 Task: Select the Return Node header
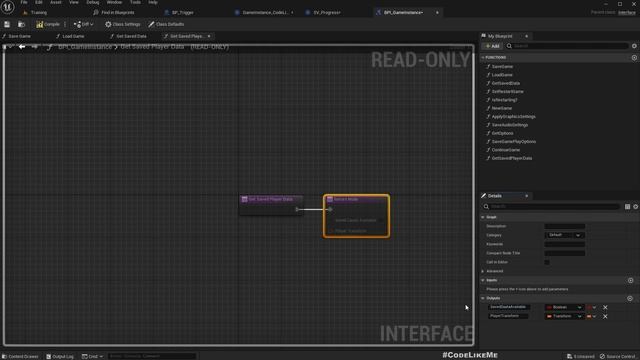[356, 199]
